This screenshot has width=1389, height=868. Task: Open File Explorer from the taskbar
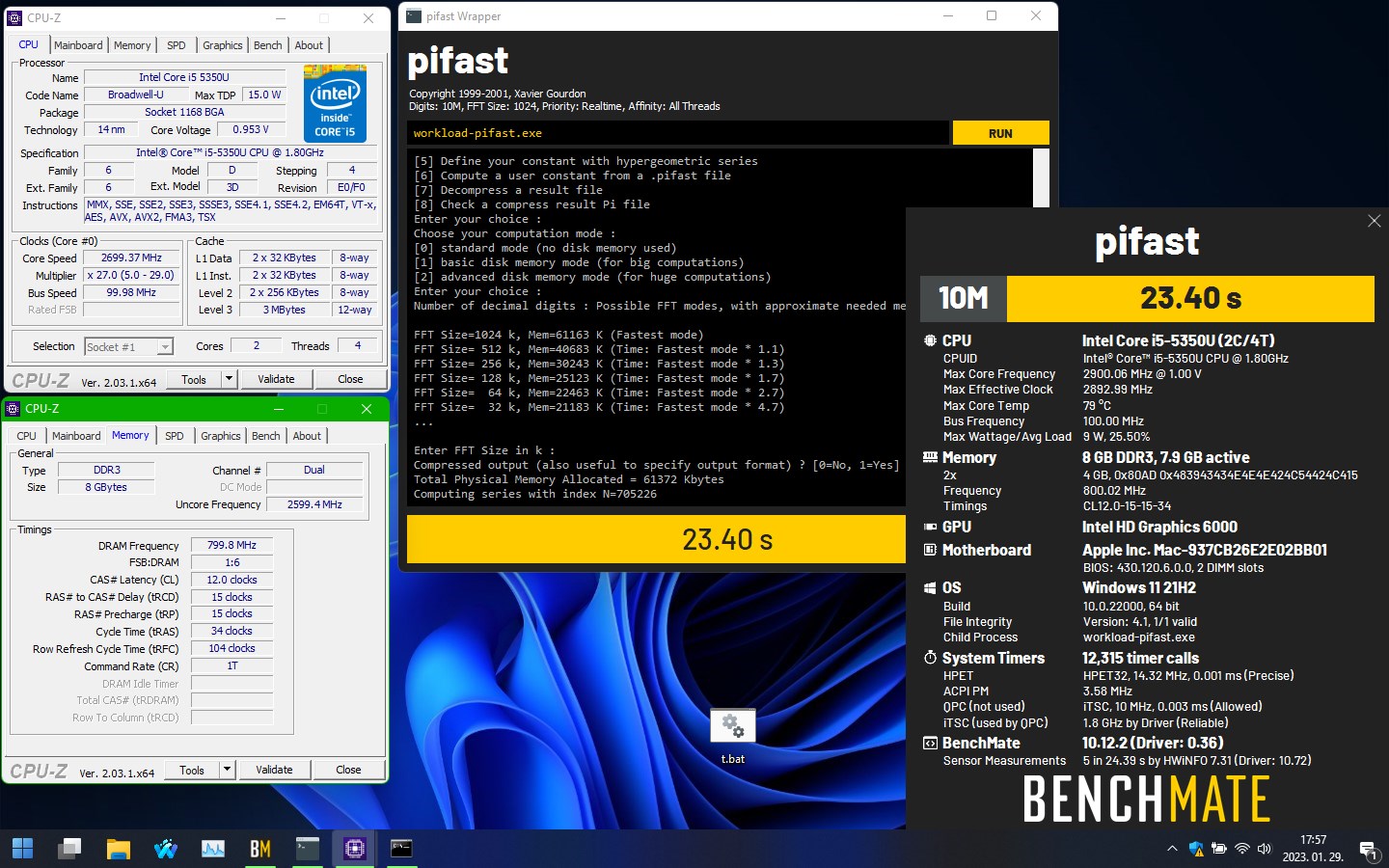pos(118,849)
